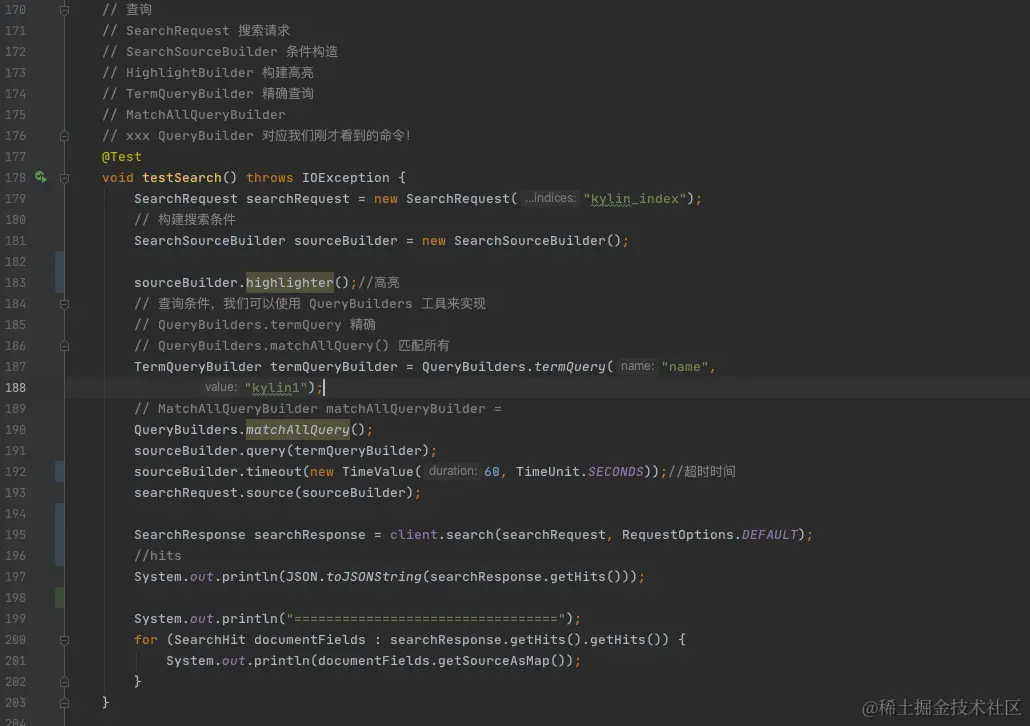Click the duration: parameter hint

coord(453,471)
